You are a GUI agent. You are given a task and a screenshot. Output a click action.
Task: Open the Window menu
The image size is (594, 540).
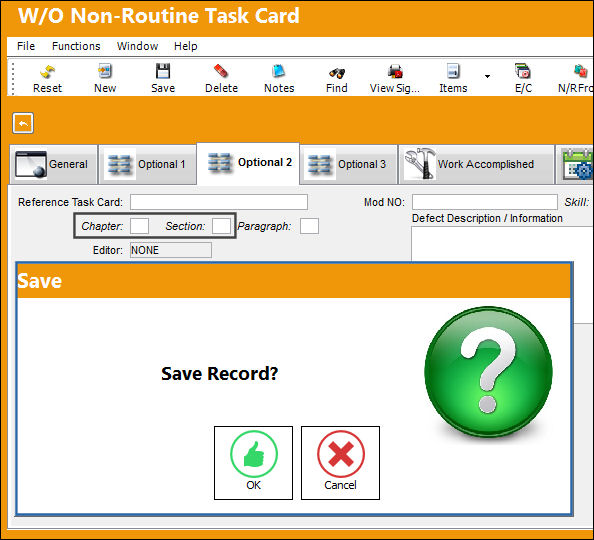(x=138, y=46)
